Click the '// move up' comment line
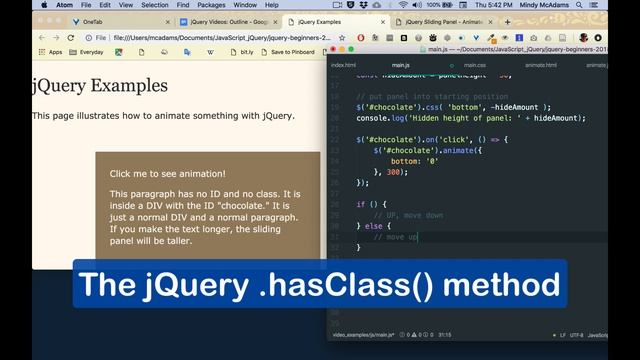This screenshot has height=360, width=640. pos(395,237)
